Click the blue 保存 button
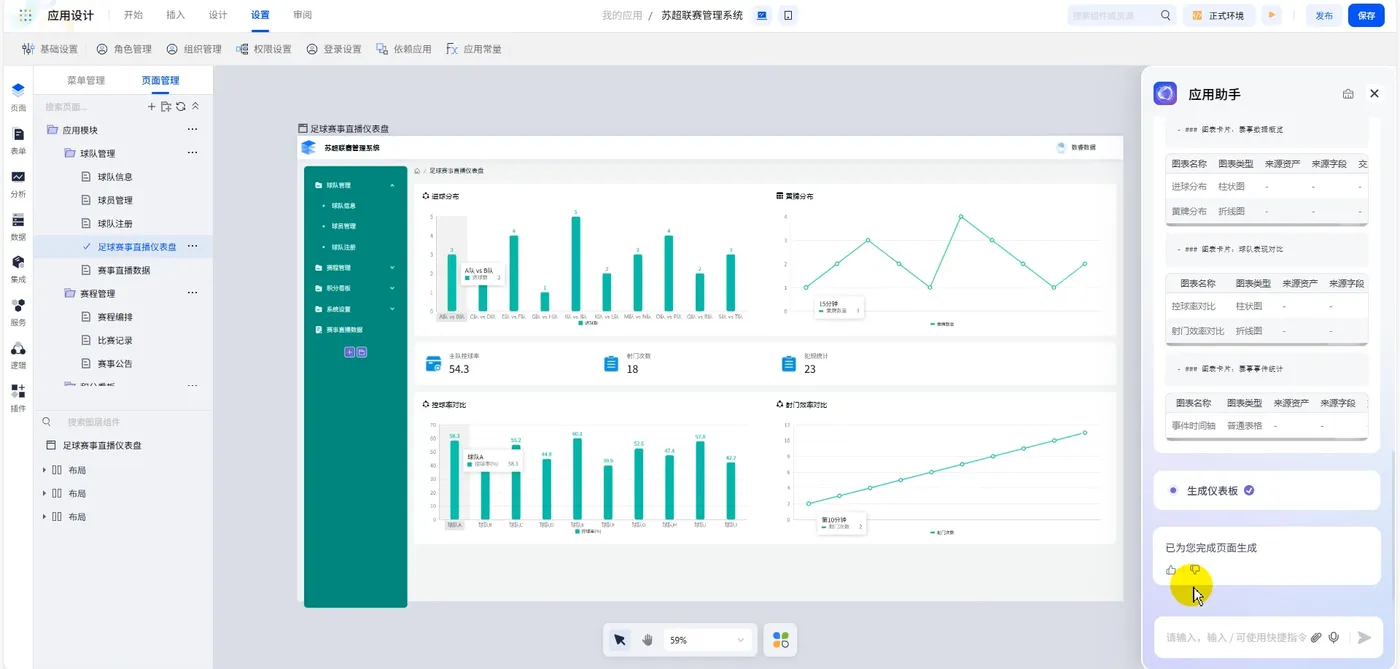The height and width of the screenshot is (669, 1400). [1367, 16]
